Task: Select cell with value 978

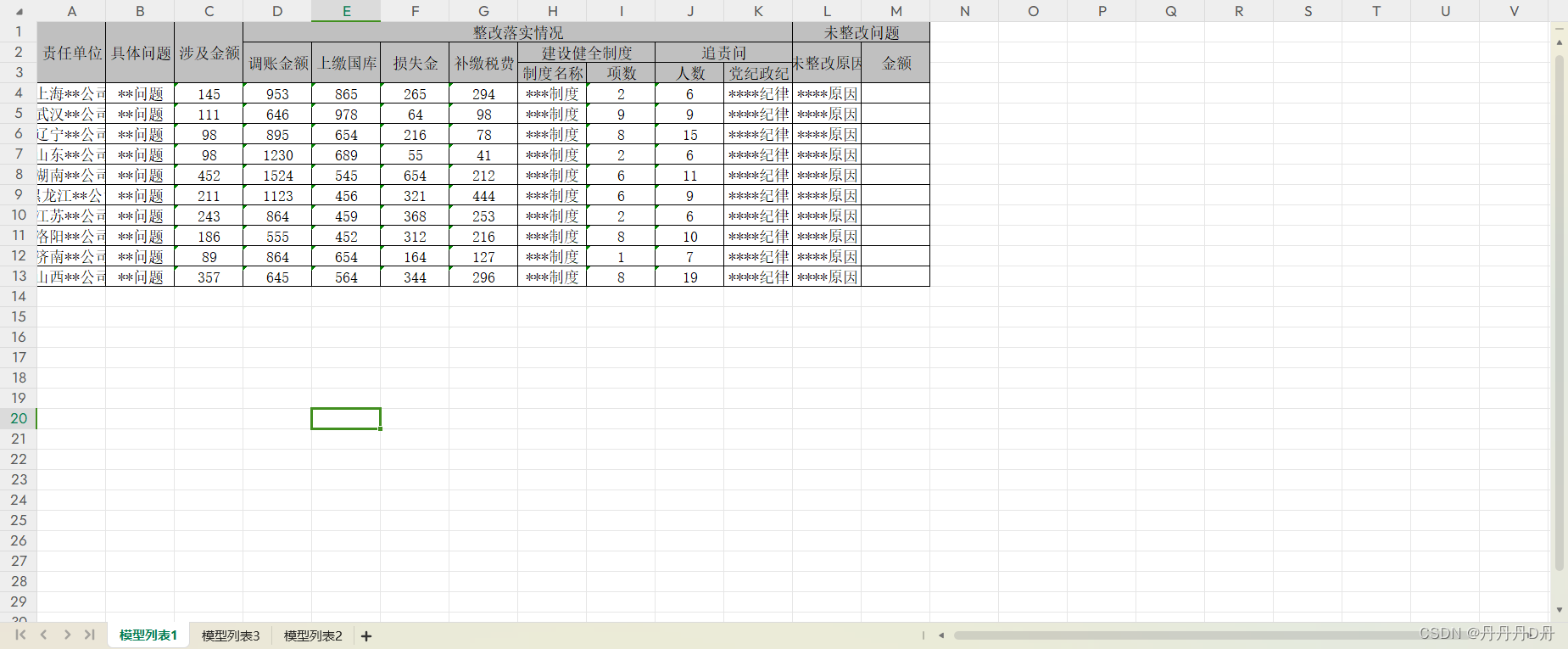Action: click(x=346, y=114)
